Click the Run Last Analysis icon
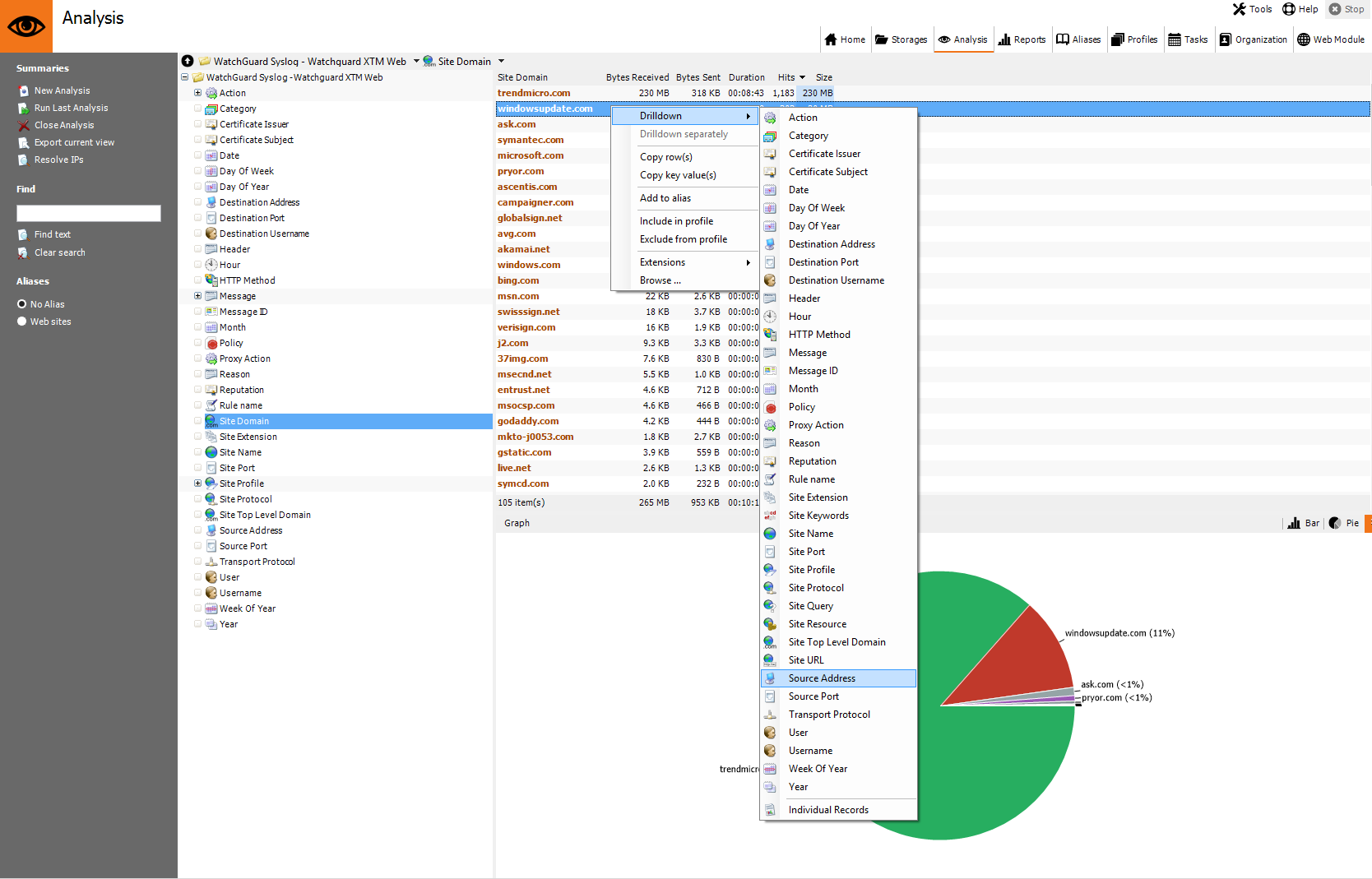Image resolution: width=1372 pixels, height=879 pixels. [x=23, y=108]
